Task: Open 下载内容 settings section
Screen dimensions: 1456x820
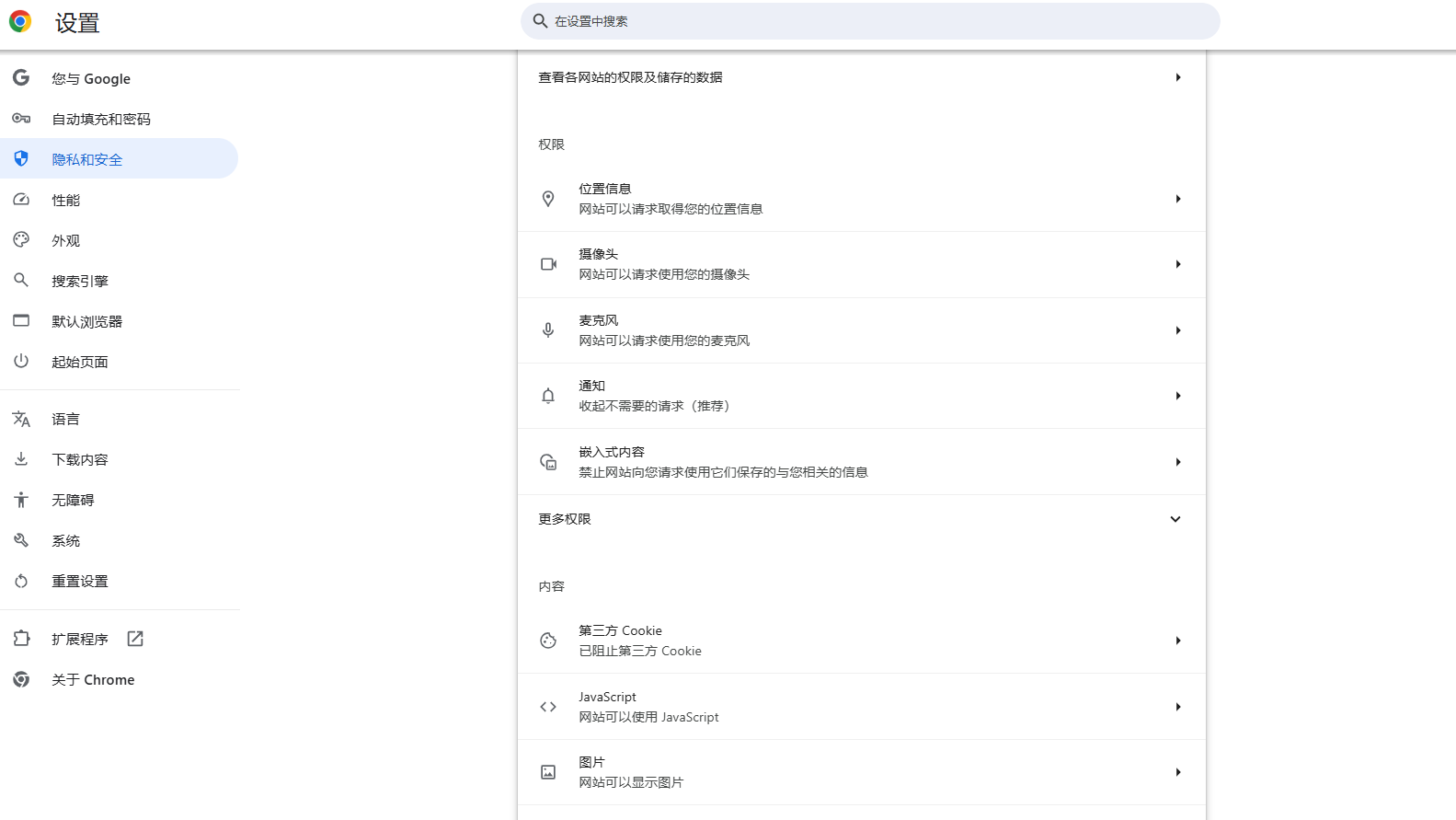Action: click(119, 459)
